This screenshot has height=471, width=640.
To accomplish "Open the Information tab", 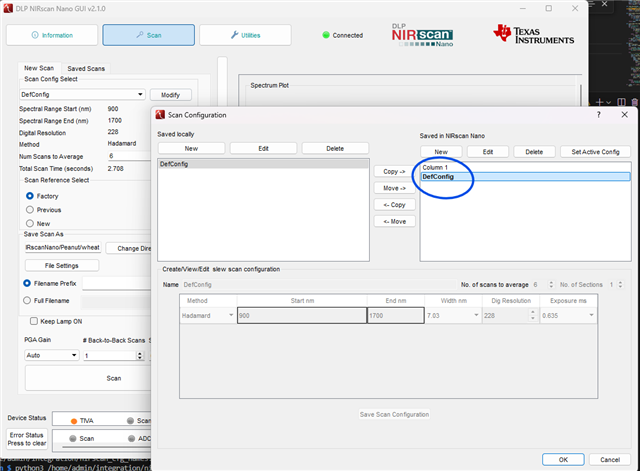I will pyautogui.click(x=52, y=35).
